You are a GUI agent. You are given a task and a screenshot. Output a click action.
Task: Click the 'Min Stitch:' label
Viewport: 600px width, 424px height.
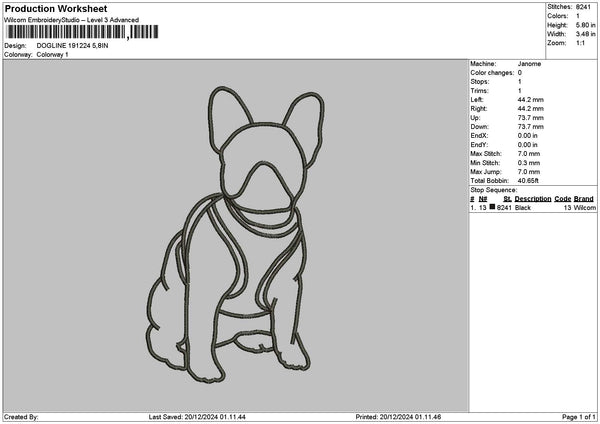click(485, 163)
